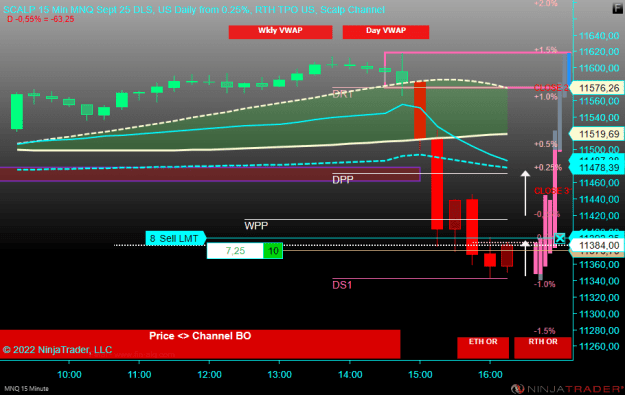Click the F icon in the chart corner
The width and height of the screenshot is (625, 395).
tap(618, 8)
